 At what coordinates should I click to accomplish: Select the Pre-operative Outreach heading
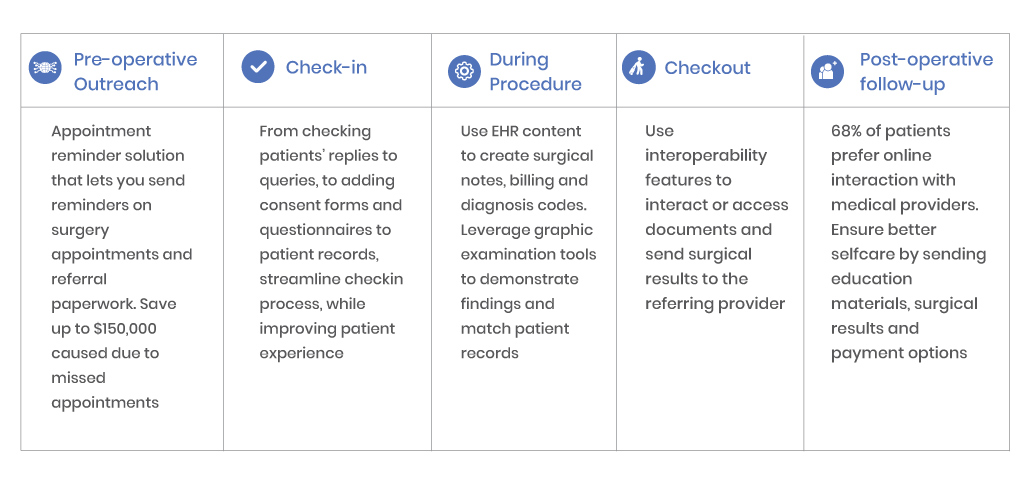135,71
